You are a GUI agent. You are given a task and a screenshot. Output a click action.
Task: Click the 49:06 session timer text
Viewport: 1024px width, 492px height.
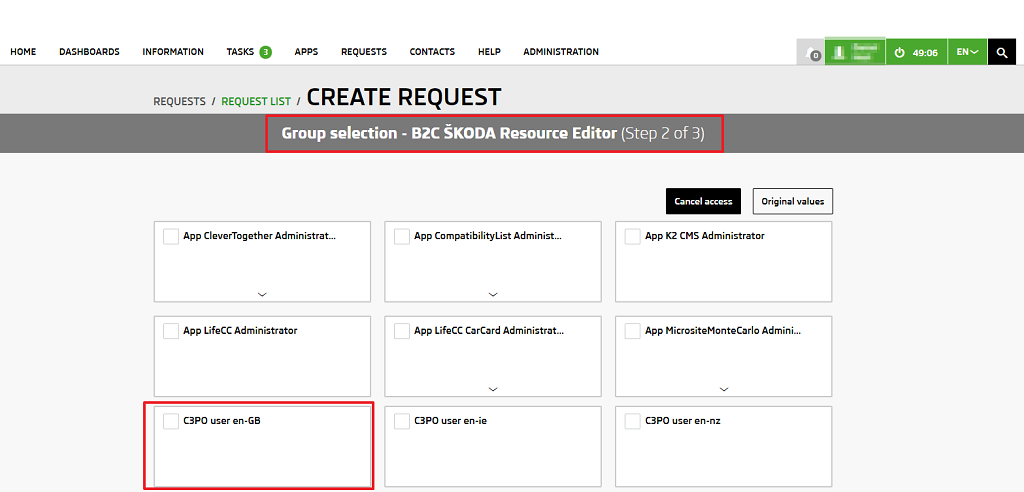[x=925, y=52]
